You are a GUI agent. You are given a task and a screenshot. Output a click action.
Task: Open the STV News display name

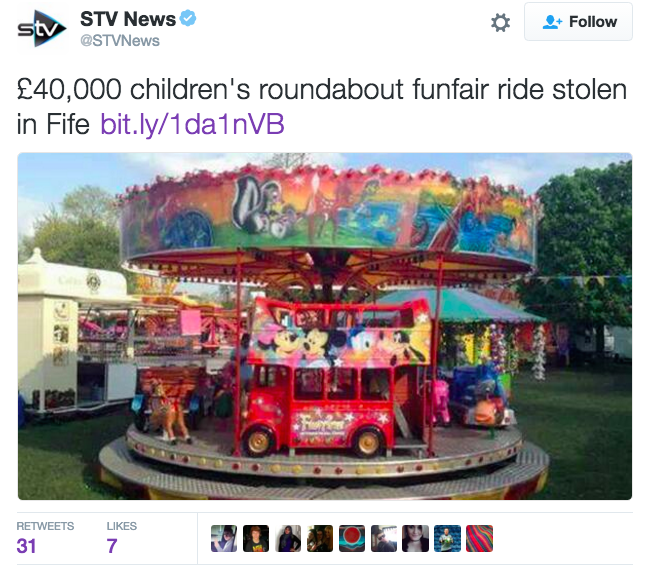(x=128, y=19)
